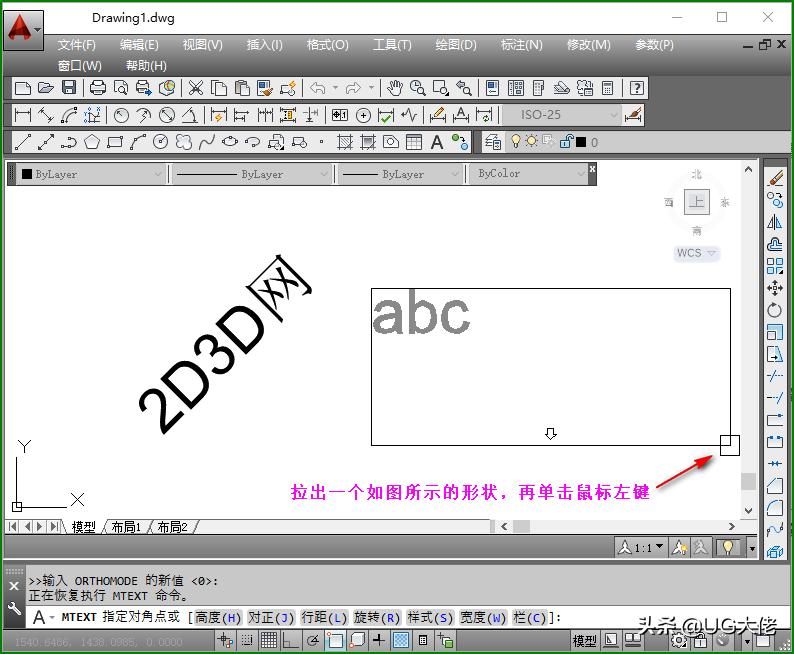794x654 pixels.
Task: Choose the 样式(S) command option
Action: coord(430,618)
